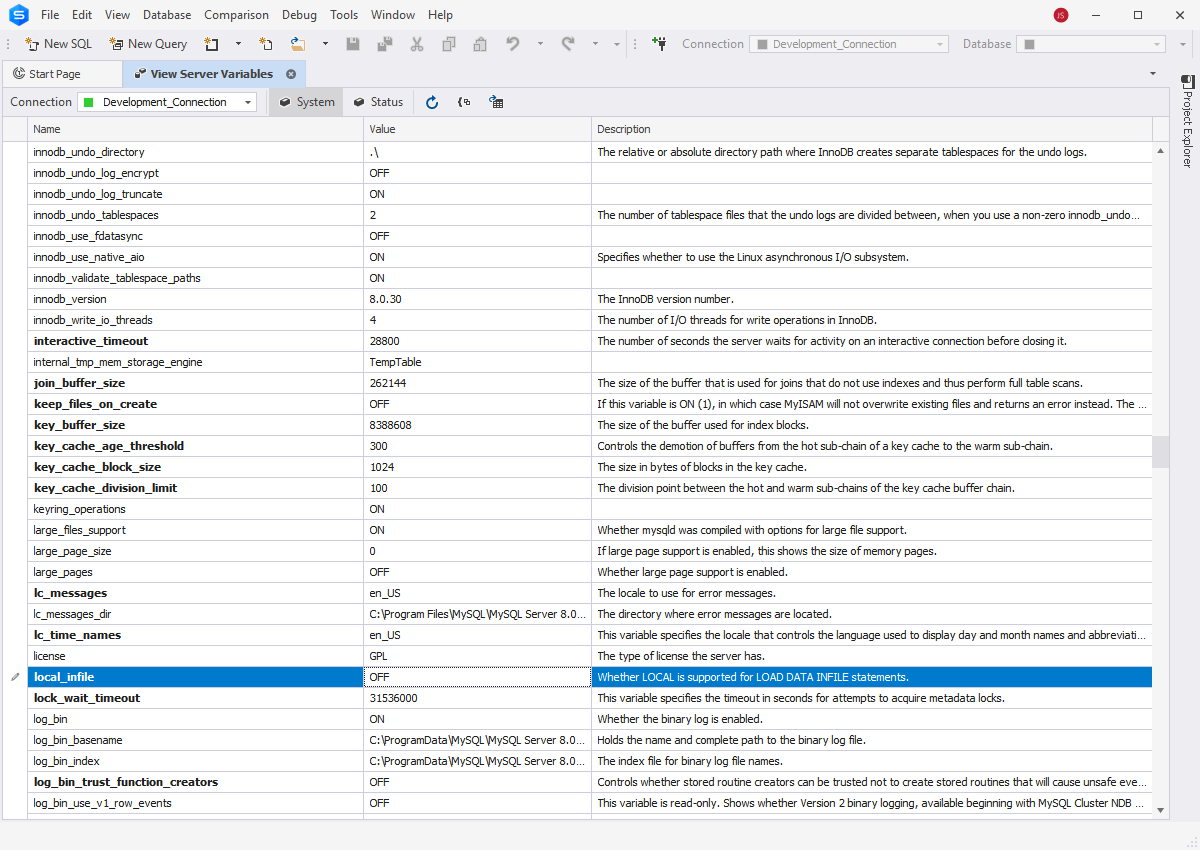Click the New SQL toolbar button
1200x850 pixels.
pos(58,44)
